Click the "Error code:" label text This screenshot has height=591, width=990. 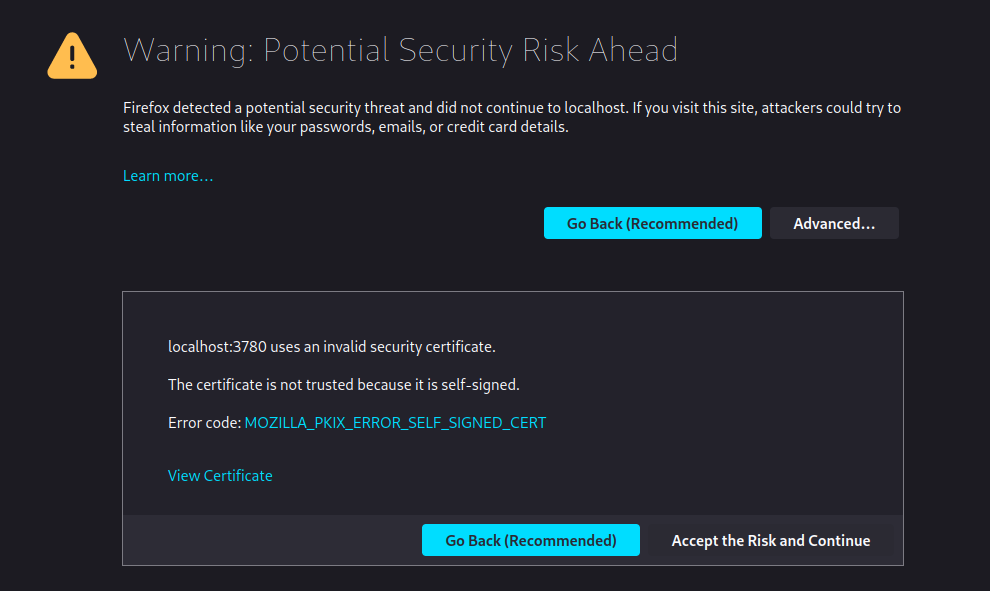point(205,422)
